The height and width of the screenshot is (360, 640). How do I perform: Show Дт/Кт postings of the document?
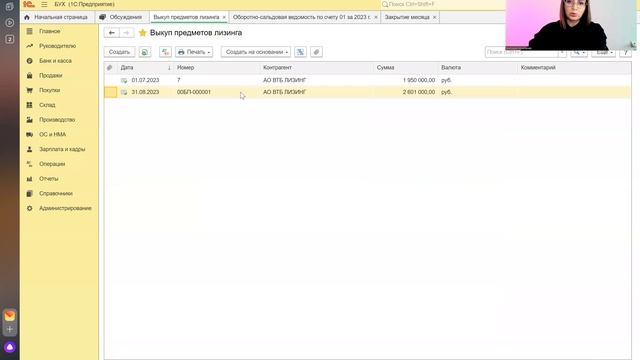tap(165, 52)
